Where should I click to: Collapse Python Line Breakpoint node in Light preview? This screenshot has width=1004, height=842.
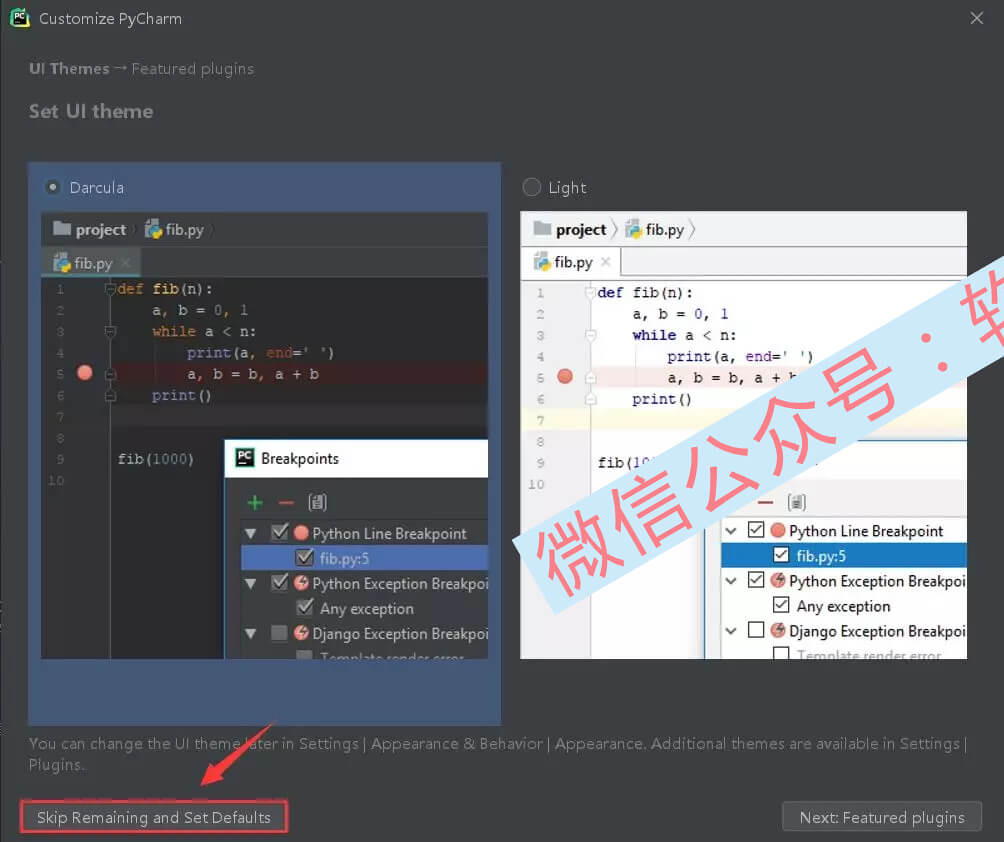[x=731, y=531]
